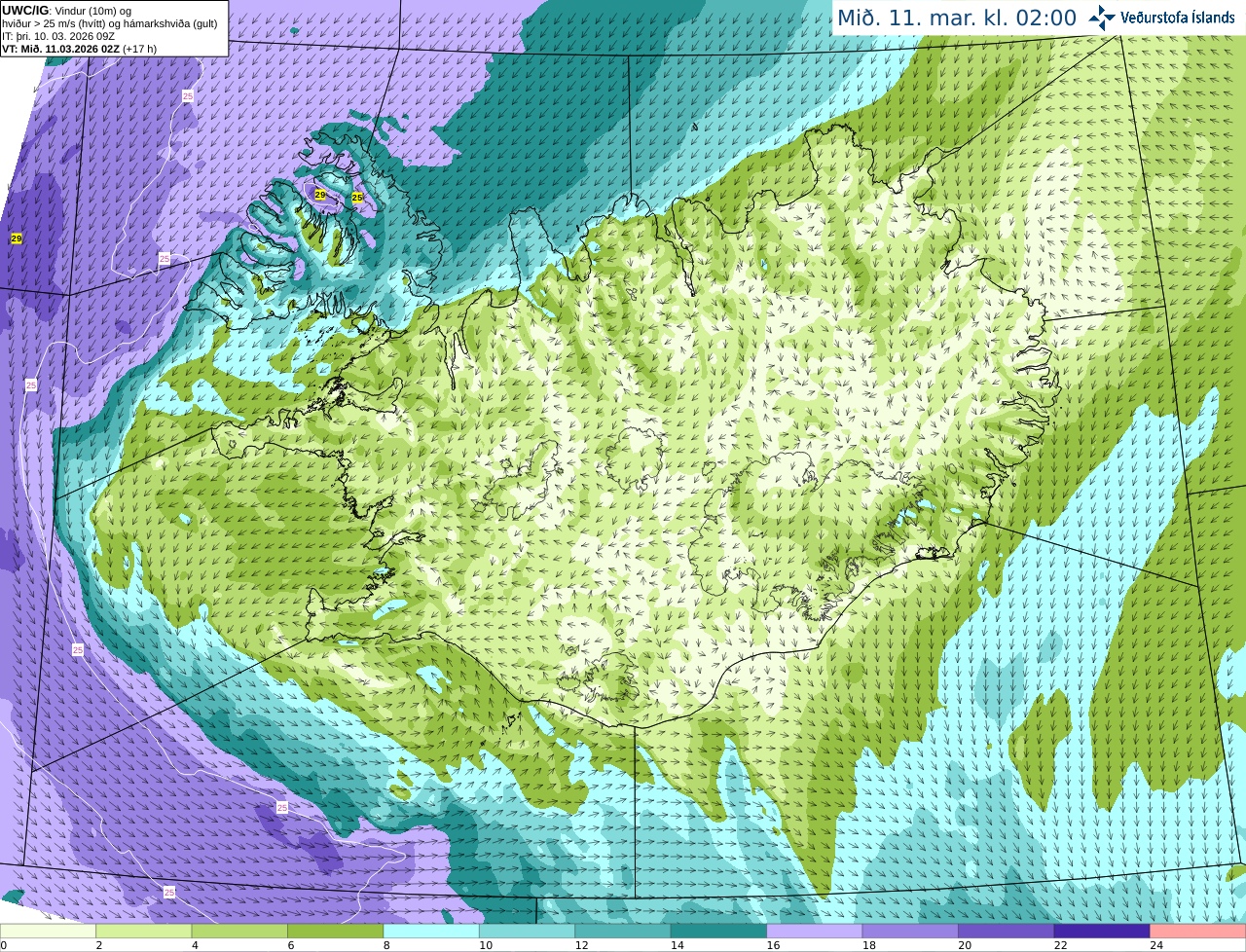The image size is (1246, 952).
Task: Click the medium teal 12–14 legend swatch
Action: tap(623, 932)
